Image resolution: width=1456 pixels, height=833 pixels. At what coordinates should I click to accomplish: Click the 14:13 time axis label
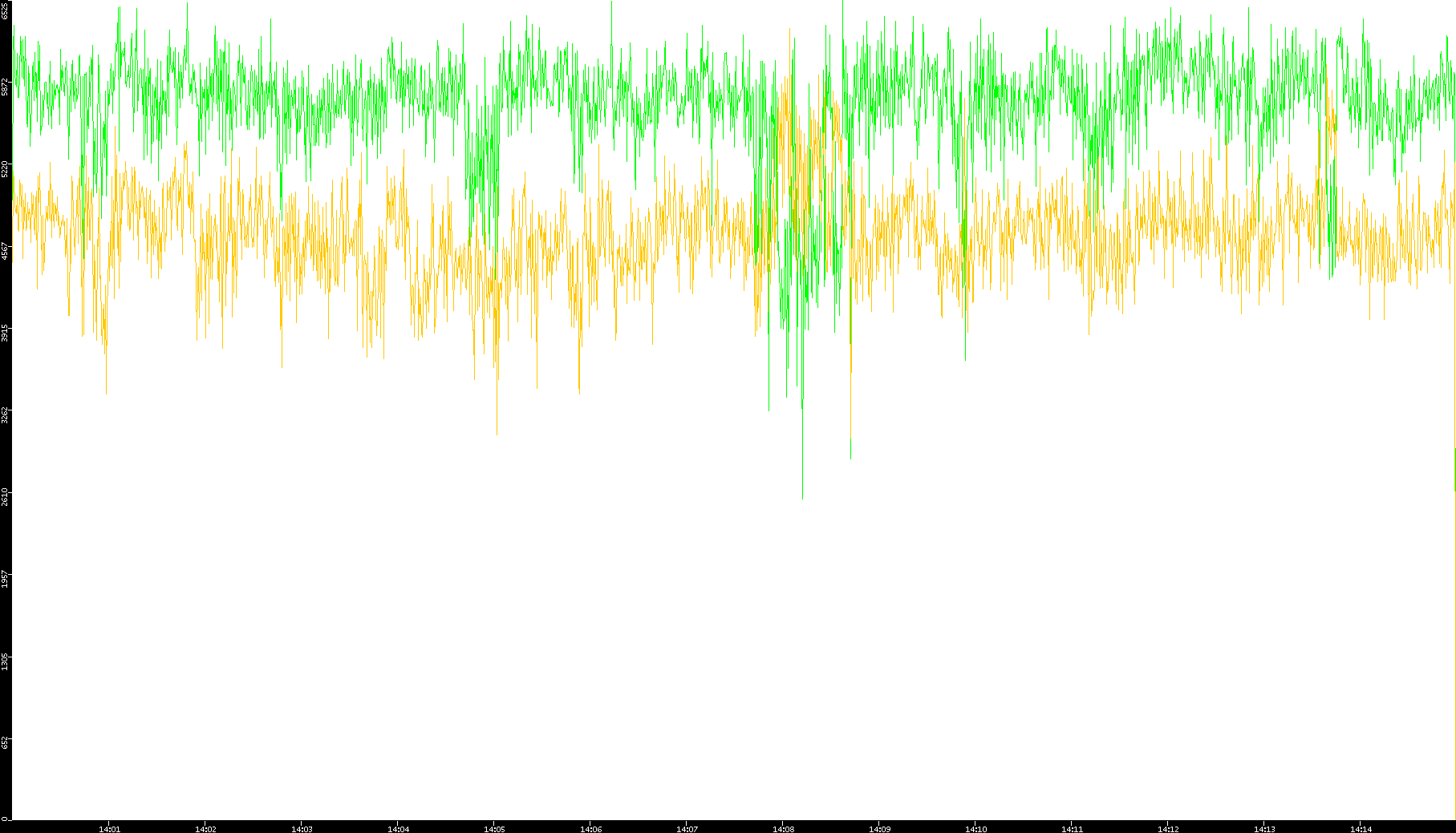pyautogui.click(x=1264, y=829)
